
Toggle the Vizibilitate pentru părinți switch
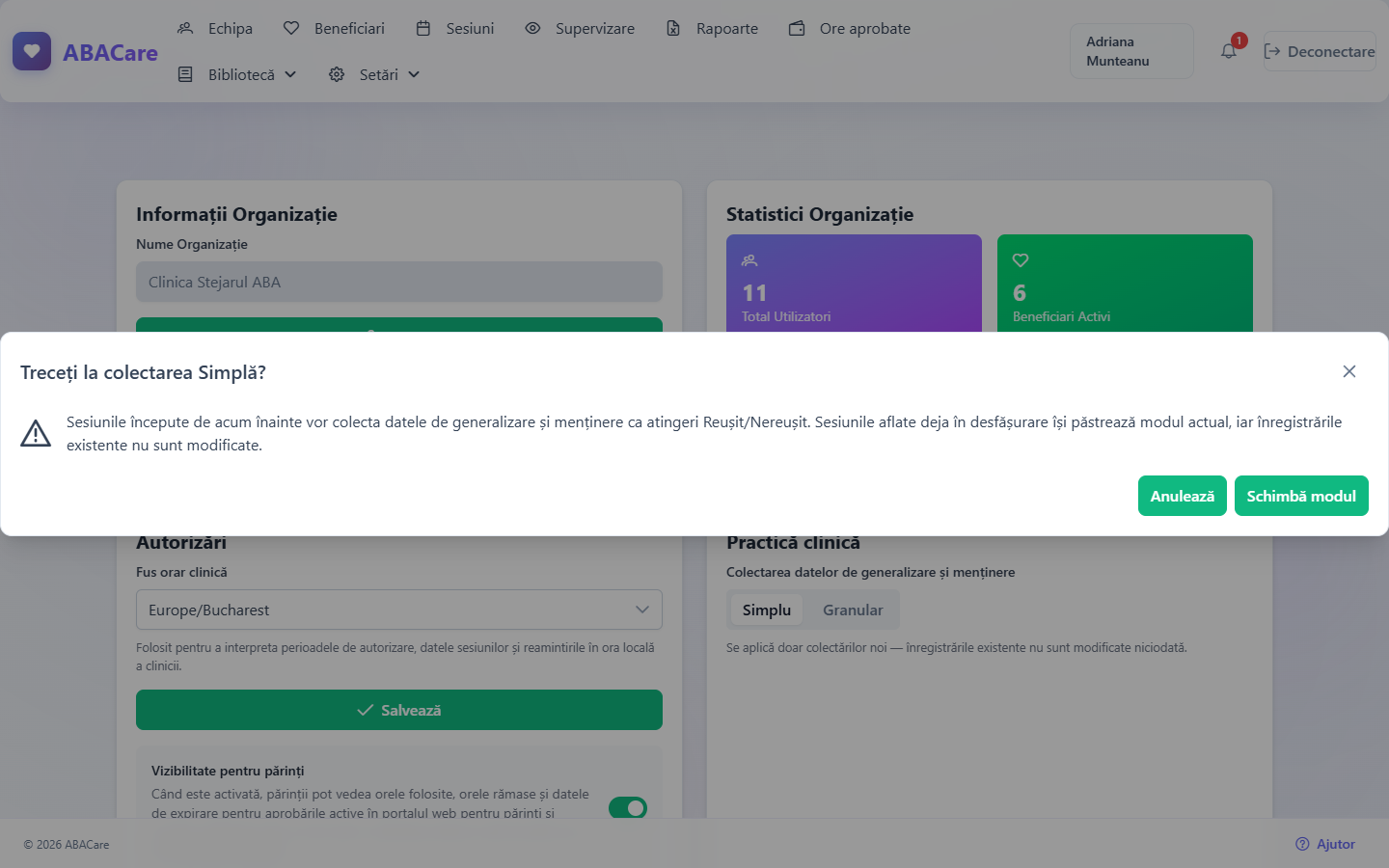[x=628, y=807]
